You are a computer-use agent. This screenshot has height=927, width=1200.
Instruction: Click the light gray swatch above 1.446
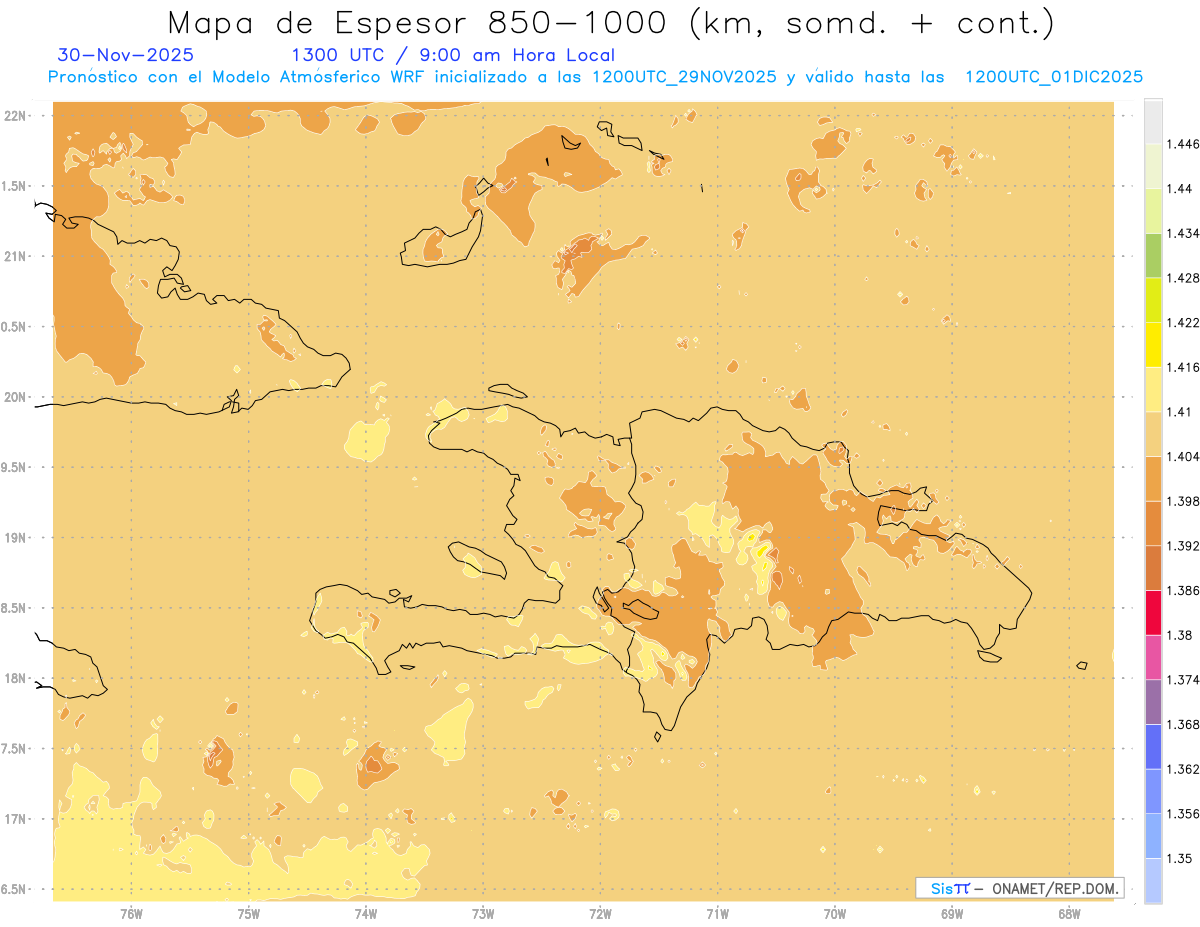[1153, 121]
